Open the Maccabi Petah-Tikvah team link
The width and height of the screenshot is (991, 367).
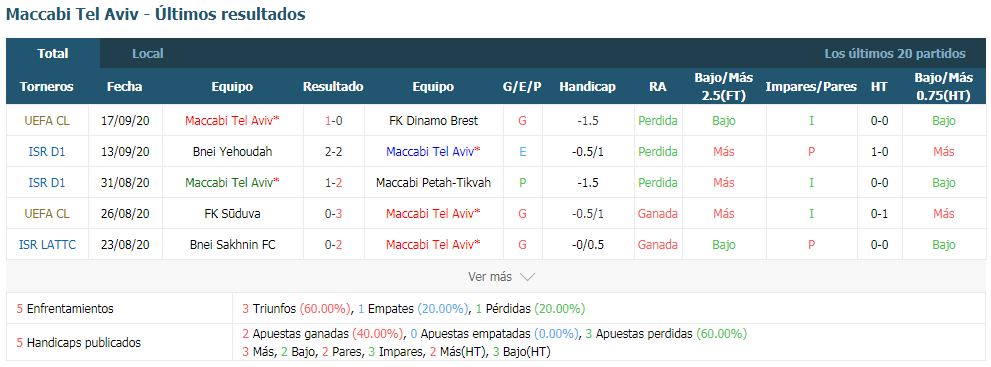tap(433, 183)
